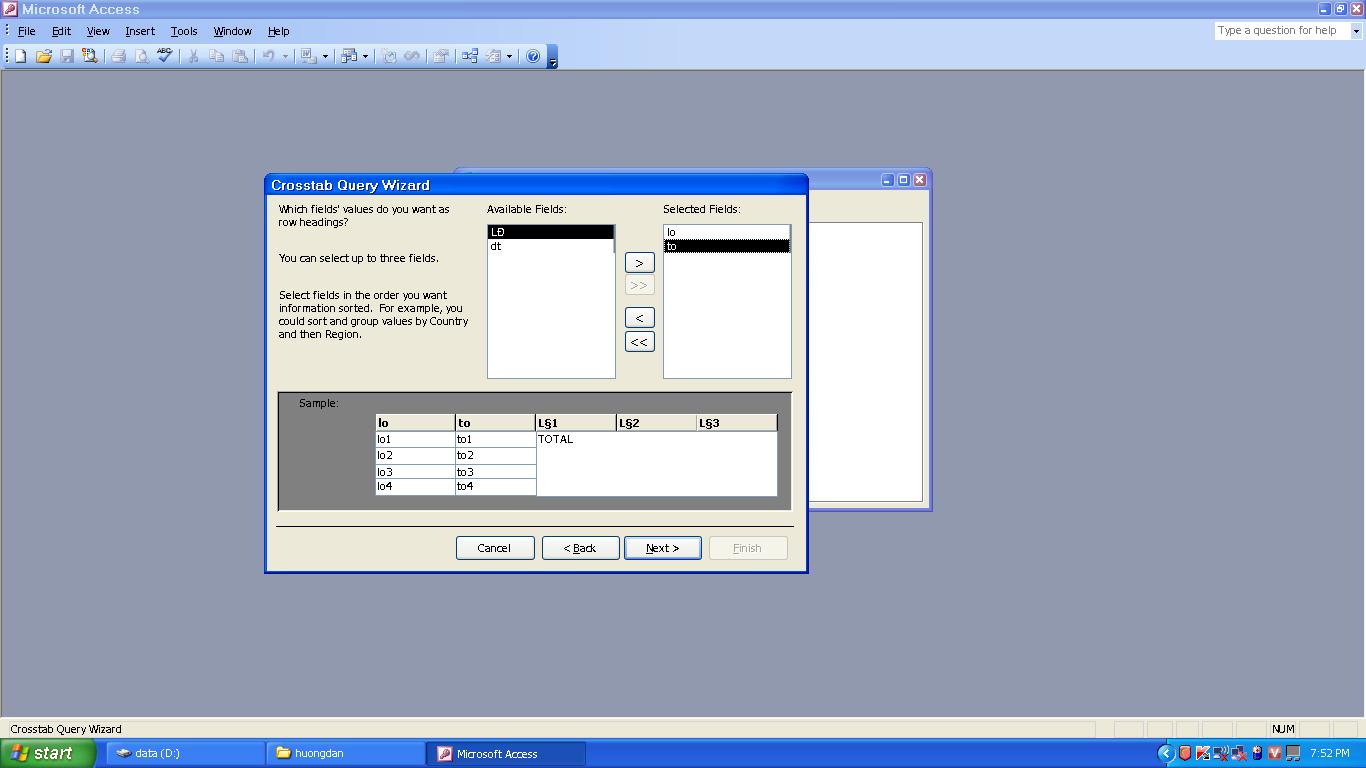The image size is (1366, 768).
Task: Click the 7:52 PM taskbar clock
Action: [1329, 753]
